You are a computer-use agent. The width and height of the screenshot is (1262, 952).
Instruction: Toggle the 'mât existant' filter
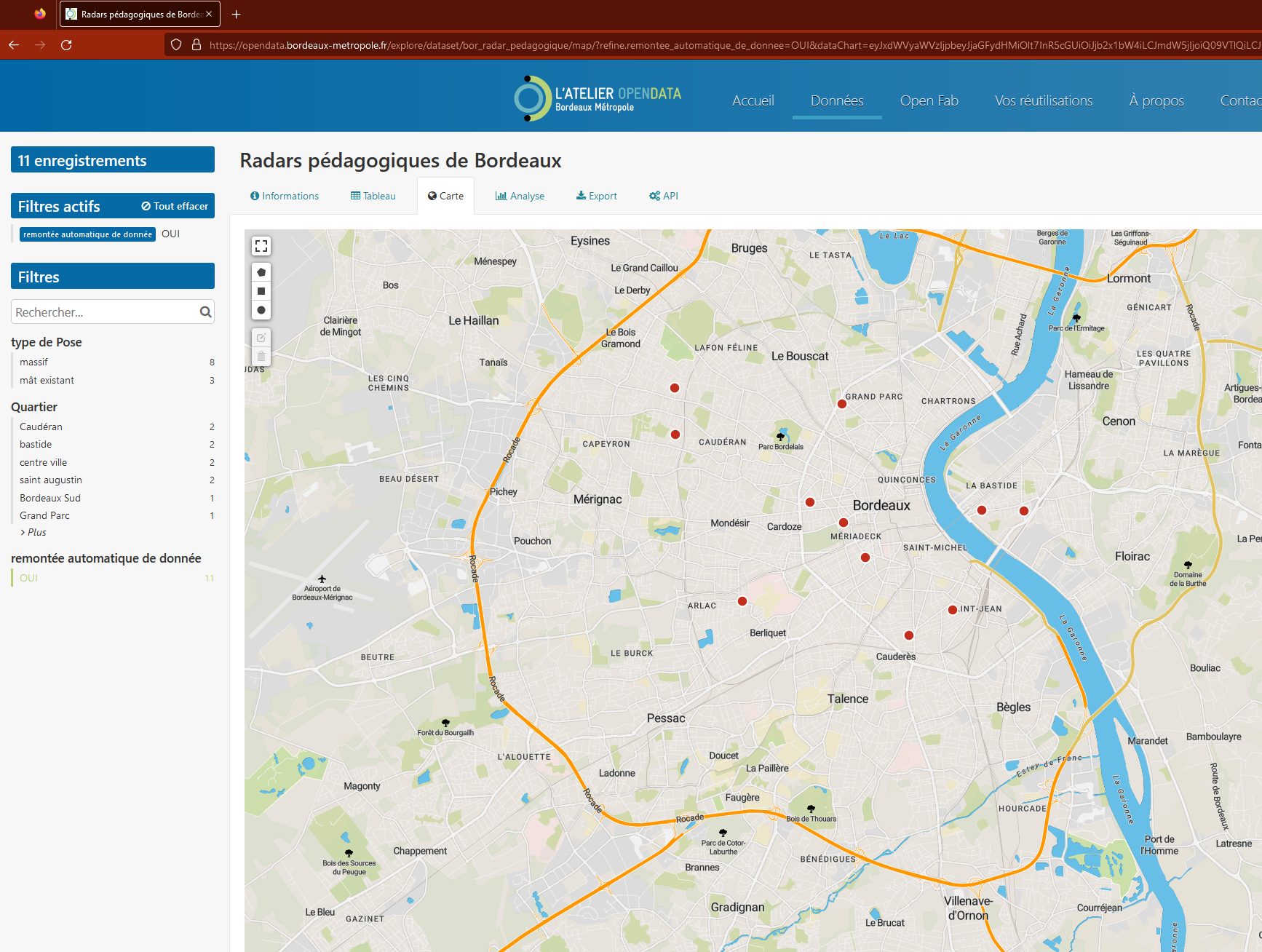tap(47, 381)
